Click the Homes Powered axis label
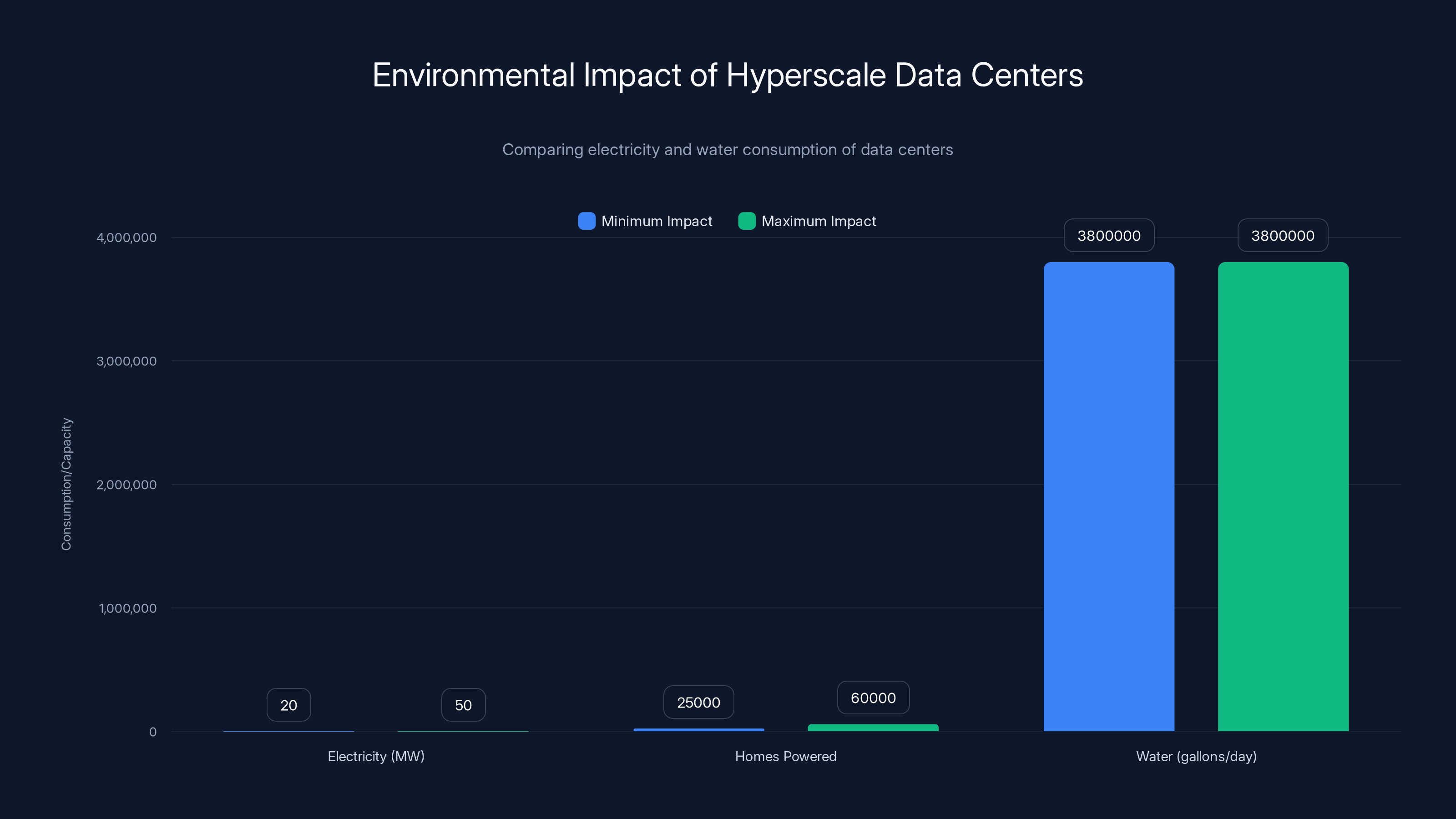This screenshot has width=1456, height=819. coord(786,756)
